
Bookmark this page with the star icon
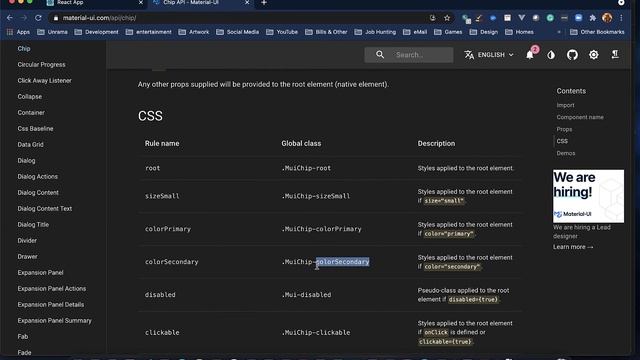(x=447, y=18)
